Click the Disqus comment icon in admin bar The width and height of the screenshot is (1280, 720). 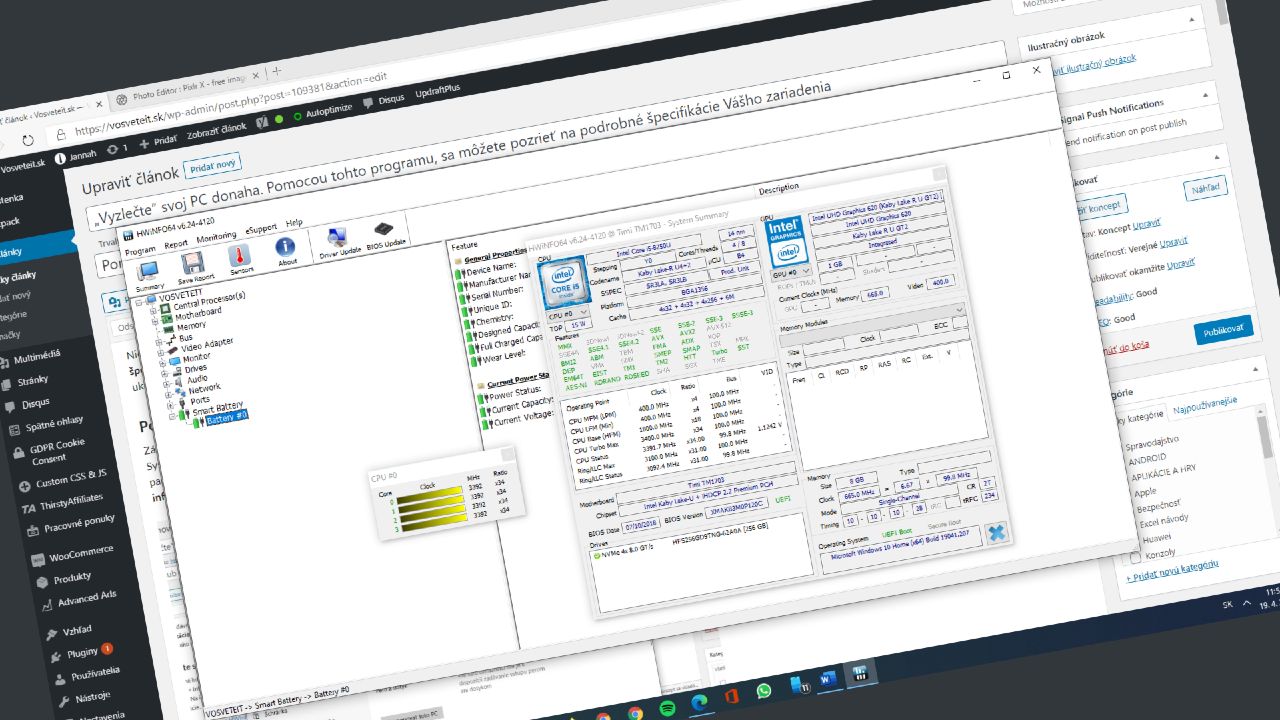pos(369,102)
